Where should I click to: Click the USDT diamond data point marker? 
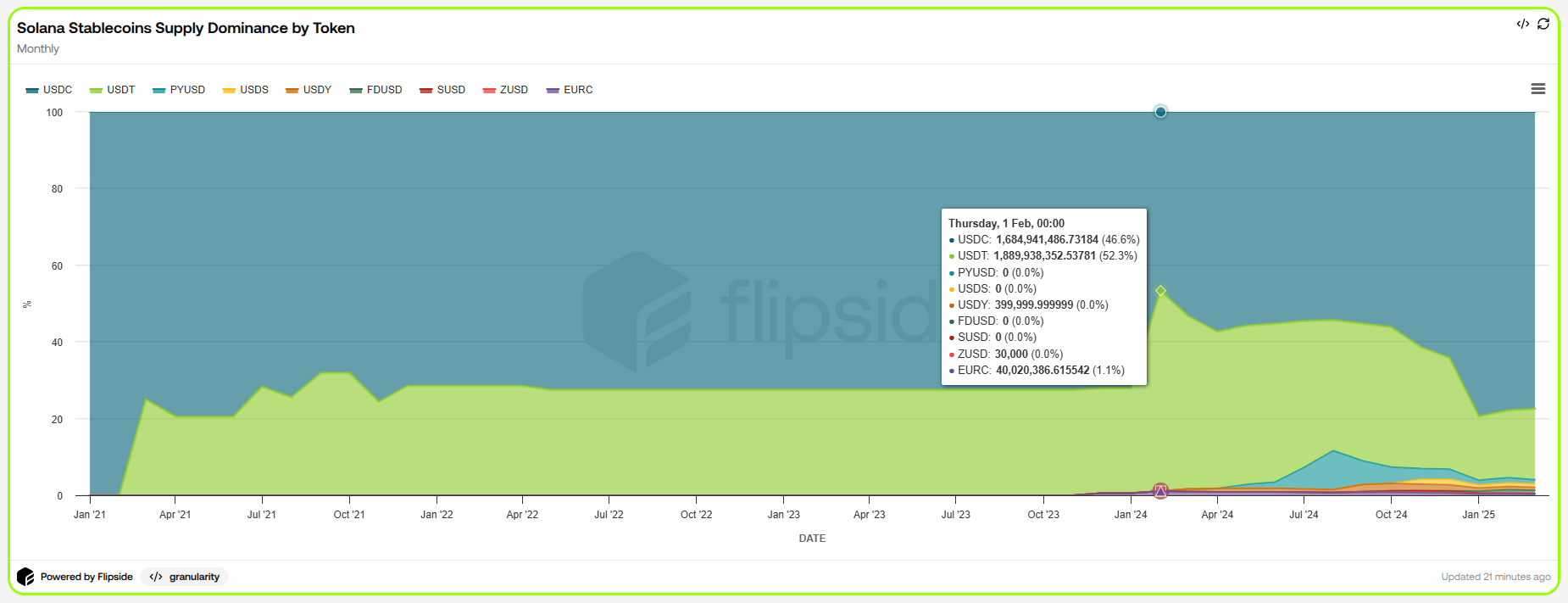pyautogui.click(x=1160, y=291)
